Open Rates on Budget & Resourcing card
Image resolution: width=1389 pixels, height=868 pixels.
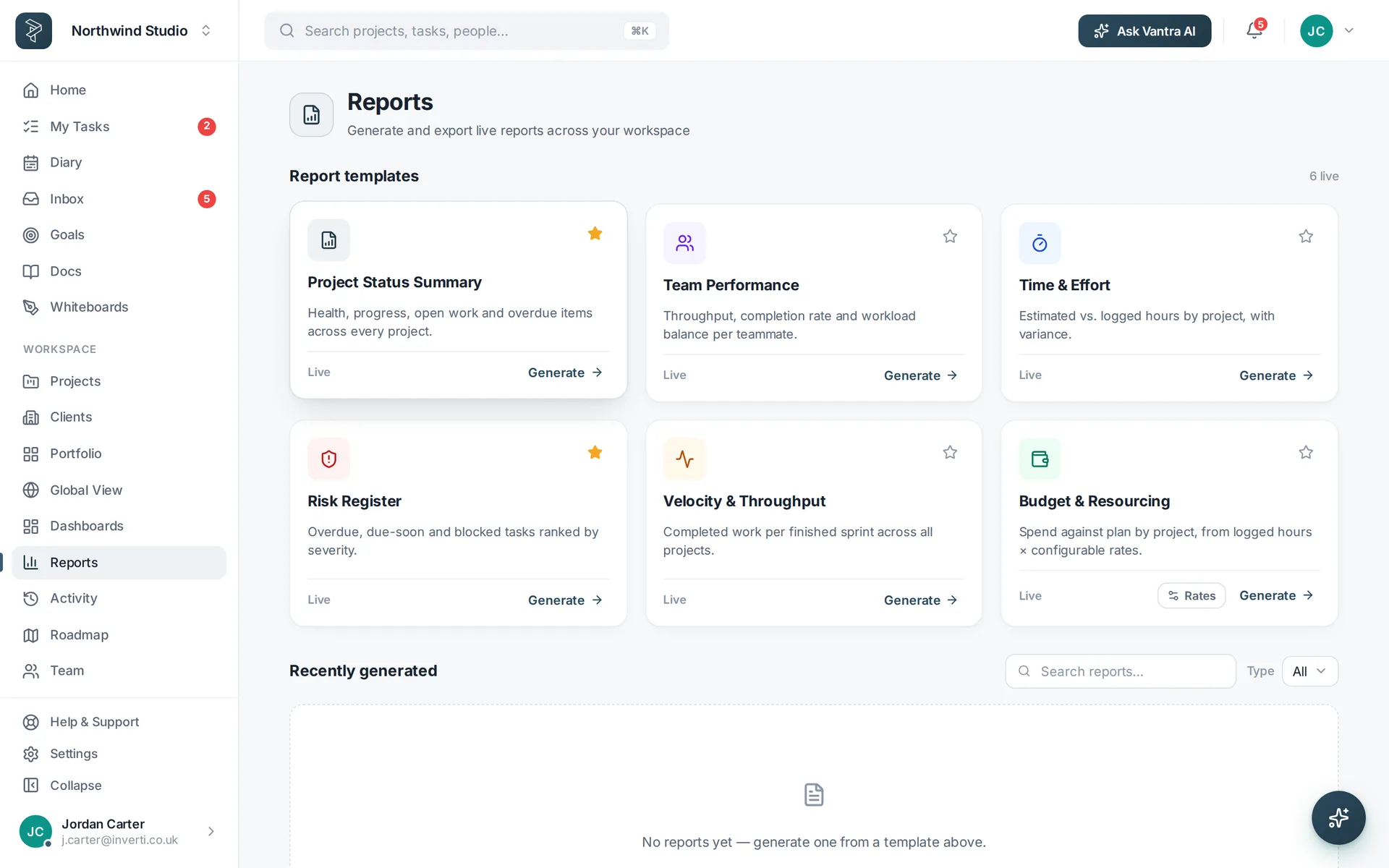(1191, 595)
